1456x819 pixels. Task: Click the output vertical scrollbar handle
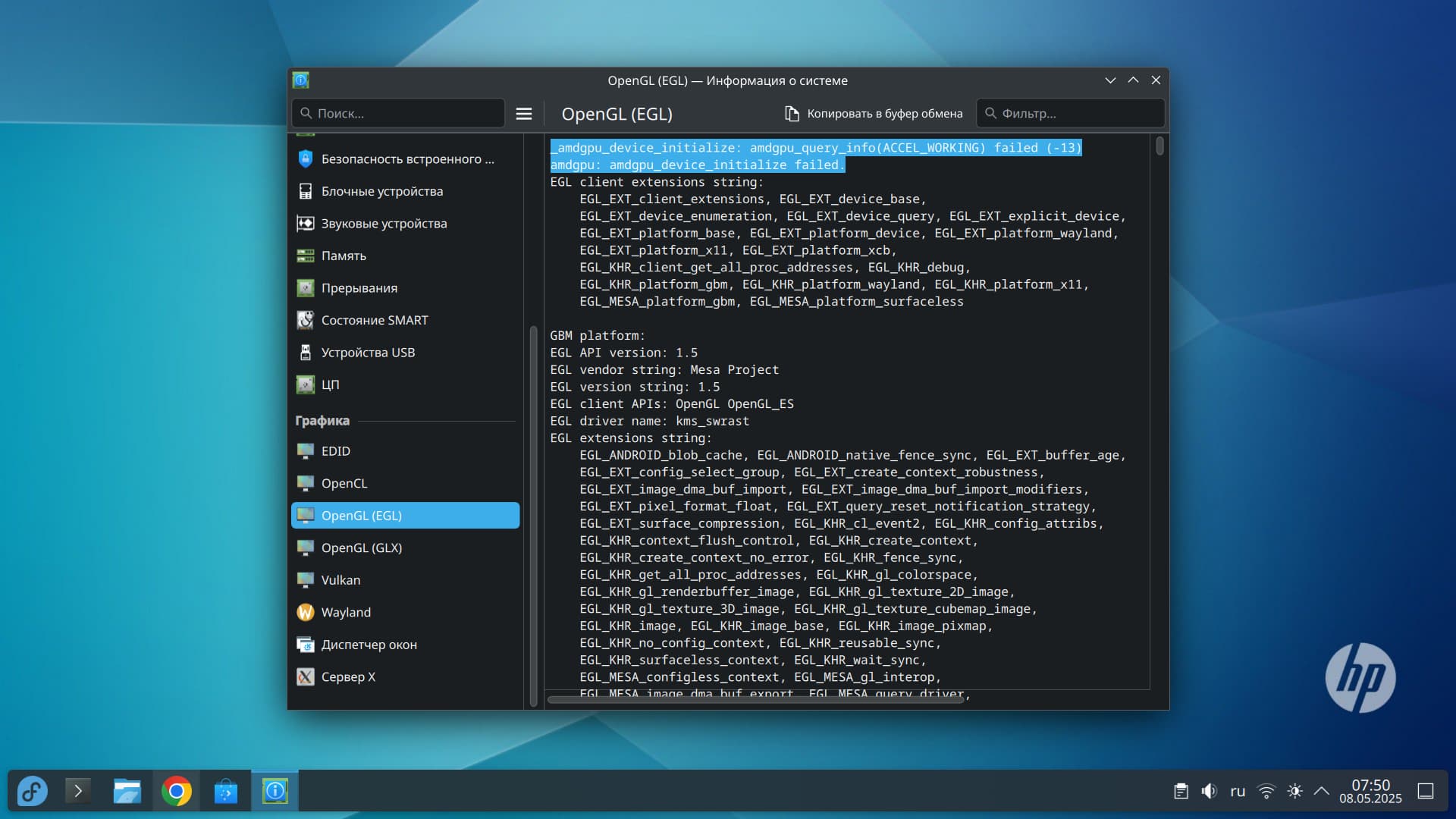click(x=1159, y=146)
